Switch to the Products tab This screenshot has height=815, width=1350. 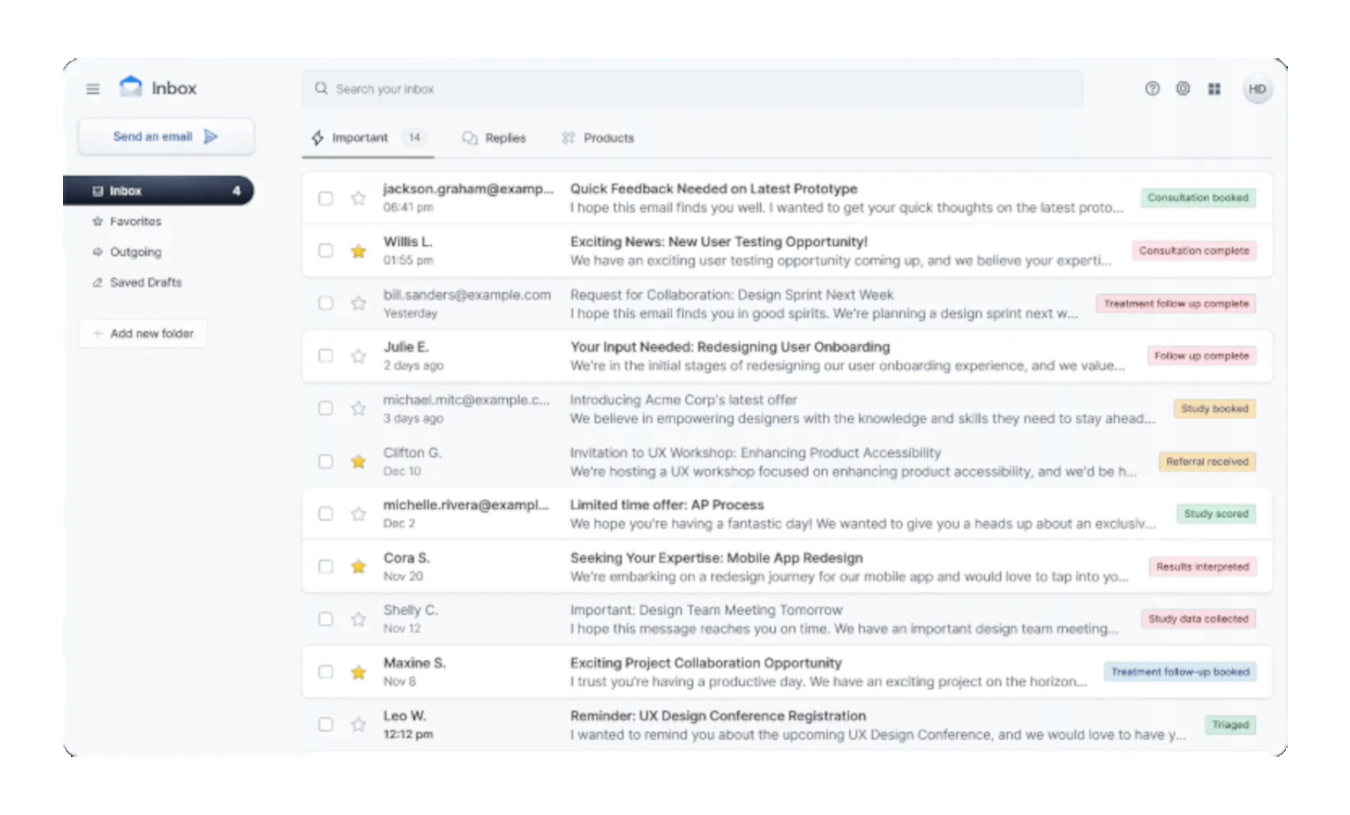pos(598,138)
